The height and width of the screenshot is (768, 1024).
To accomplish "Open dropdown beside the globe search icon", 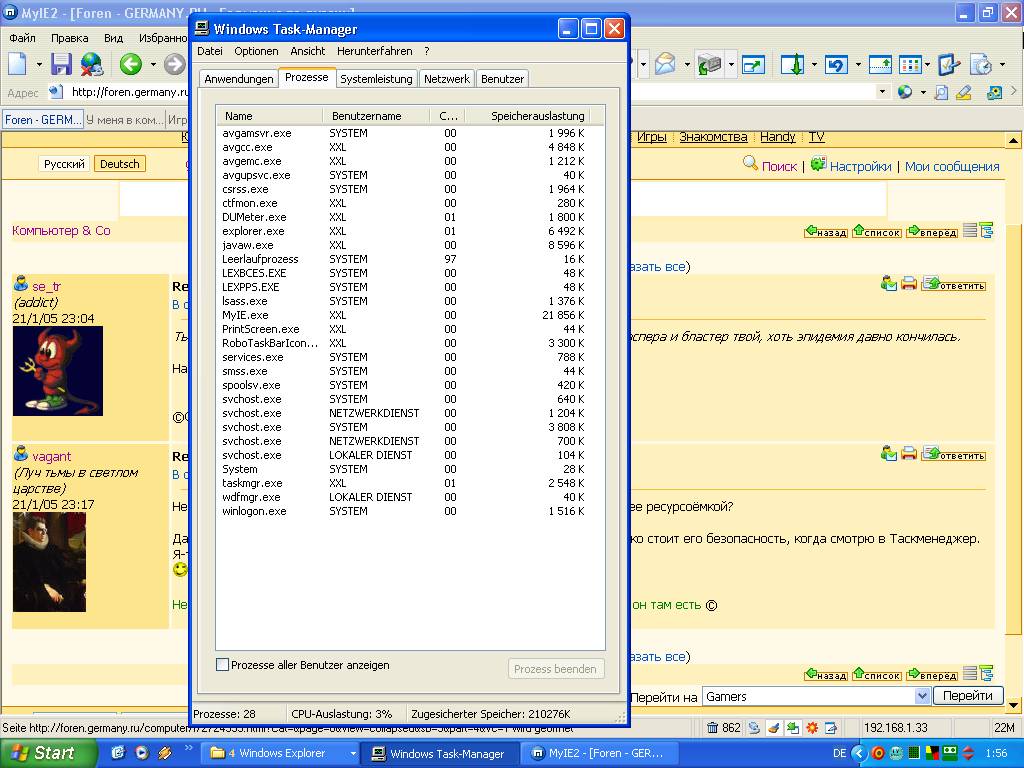I will click(x=923, y=92).
